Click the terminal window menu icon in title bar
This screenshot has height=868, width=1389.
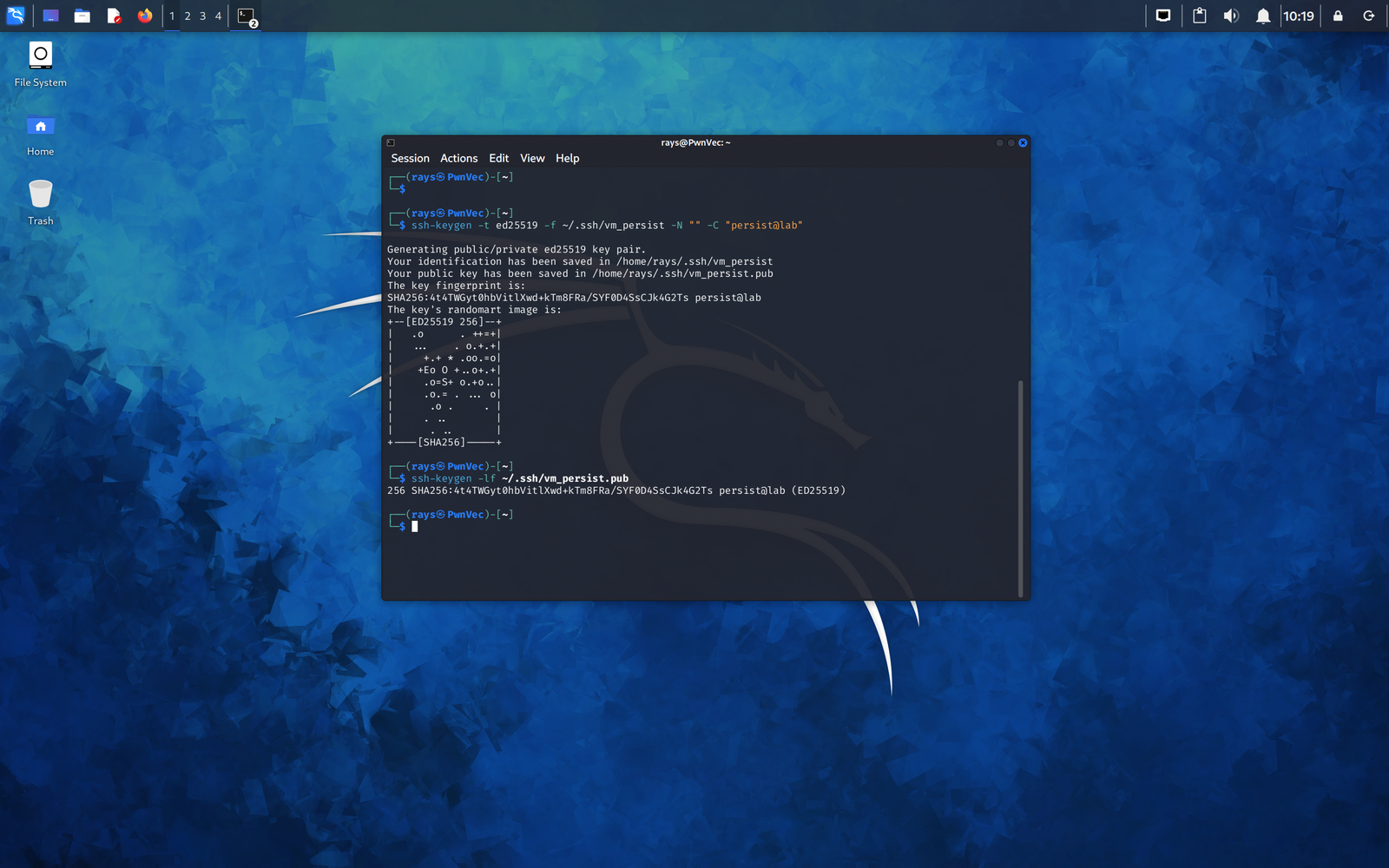click(391, 142)
